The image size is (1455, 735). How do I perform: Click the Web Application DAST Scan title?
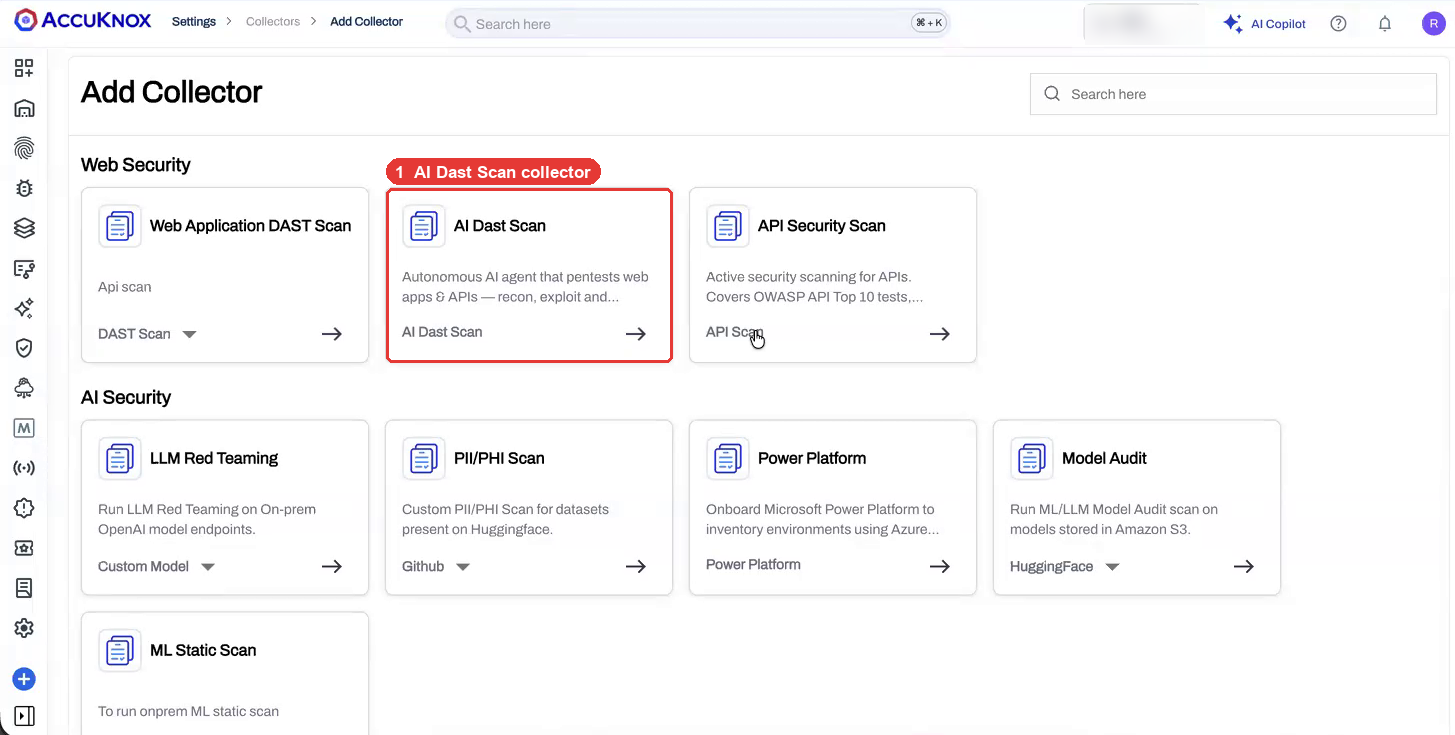click(251, 226)
